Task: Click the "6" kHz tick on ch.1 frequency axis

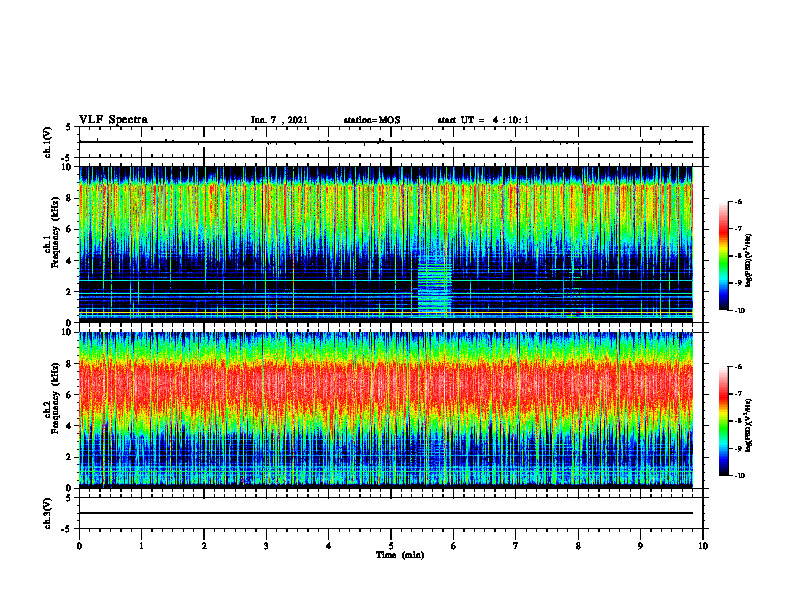Action: point(70,230)
